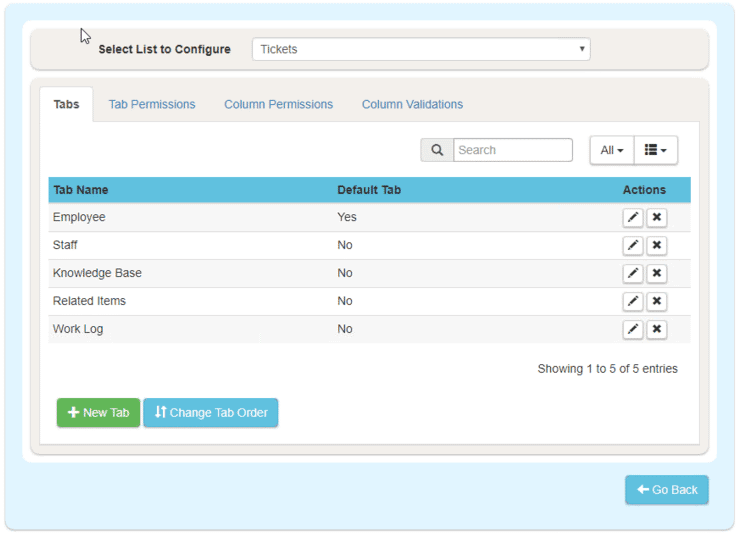Image resolution: width=744 pixels, height=539 pixels.
Task: Focus the Search input field
Action: (x=513, y=150)
